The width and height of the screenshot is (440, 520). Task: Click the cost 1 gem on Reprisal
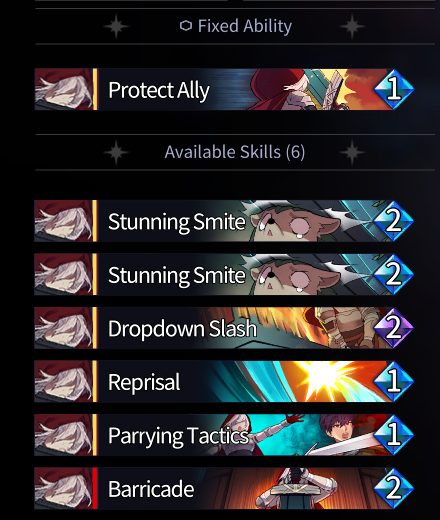(394, 381)
